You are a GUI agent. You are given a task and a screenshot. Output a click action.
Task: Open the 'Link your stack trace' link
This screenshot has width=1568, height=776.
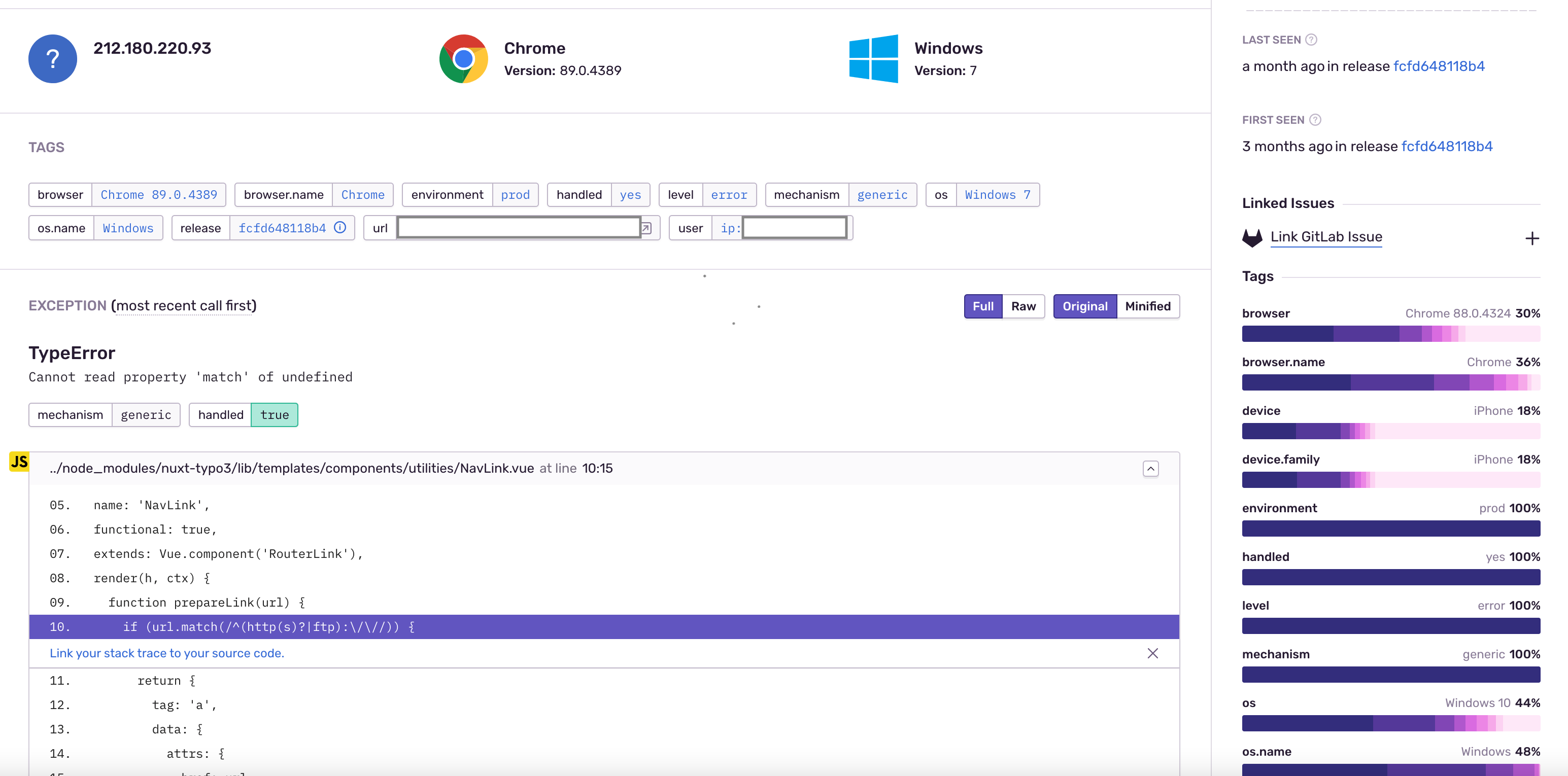coord(167,653)
